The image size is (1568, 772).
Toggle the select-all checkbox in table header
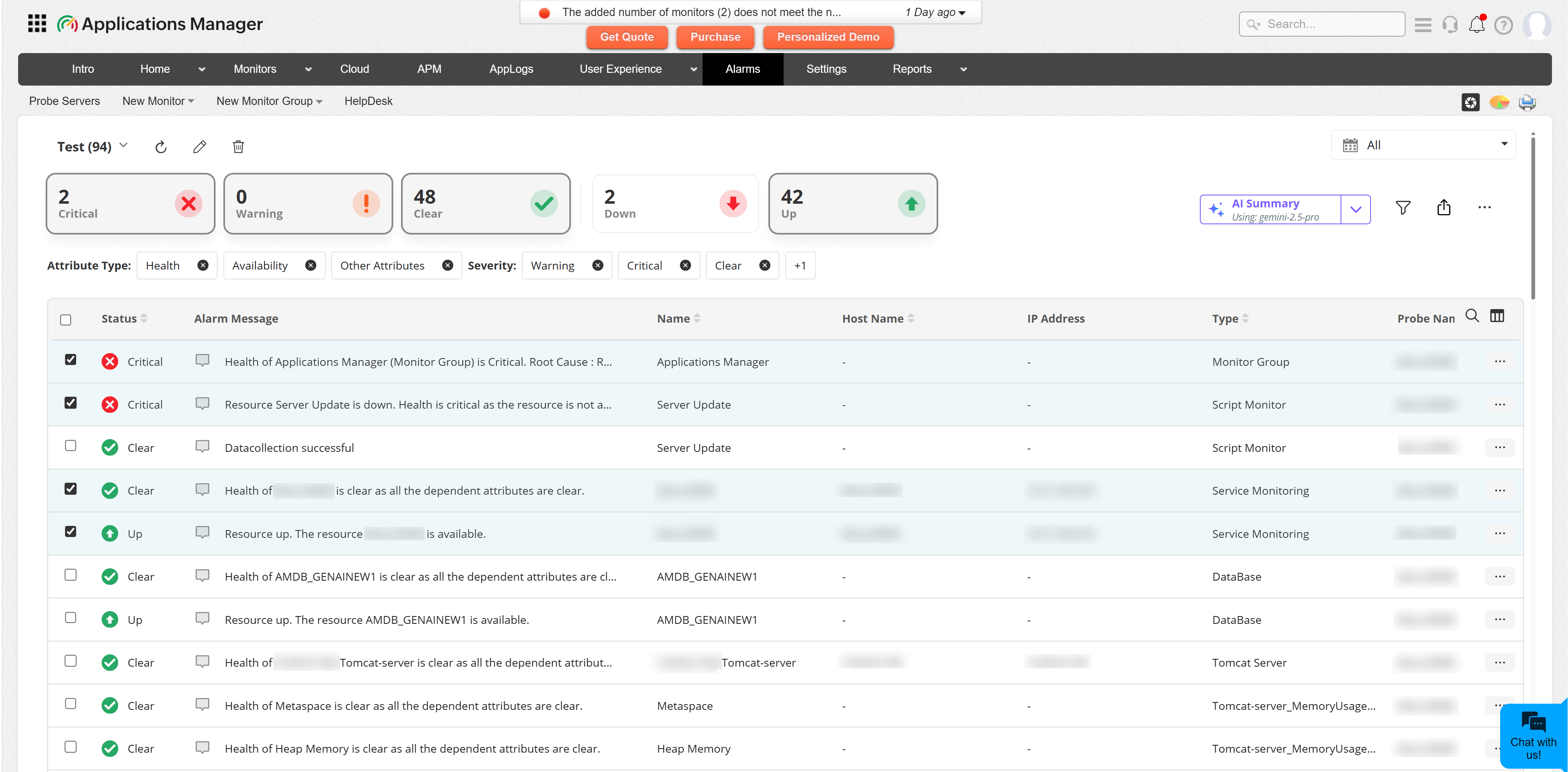pos(66,320)
